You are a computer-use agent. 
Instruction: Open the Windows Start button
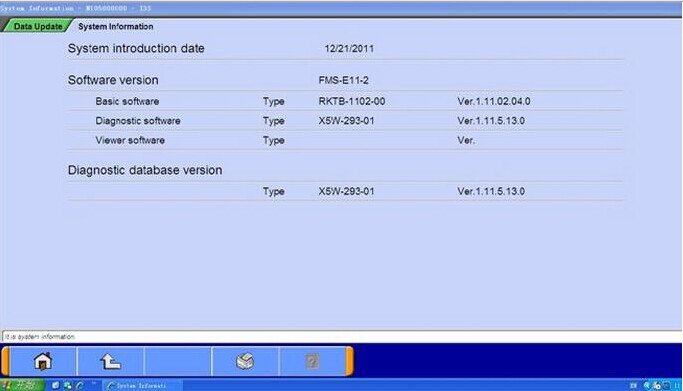[22, 385]
